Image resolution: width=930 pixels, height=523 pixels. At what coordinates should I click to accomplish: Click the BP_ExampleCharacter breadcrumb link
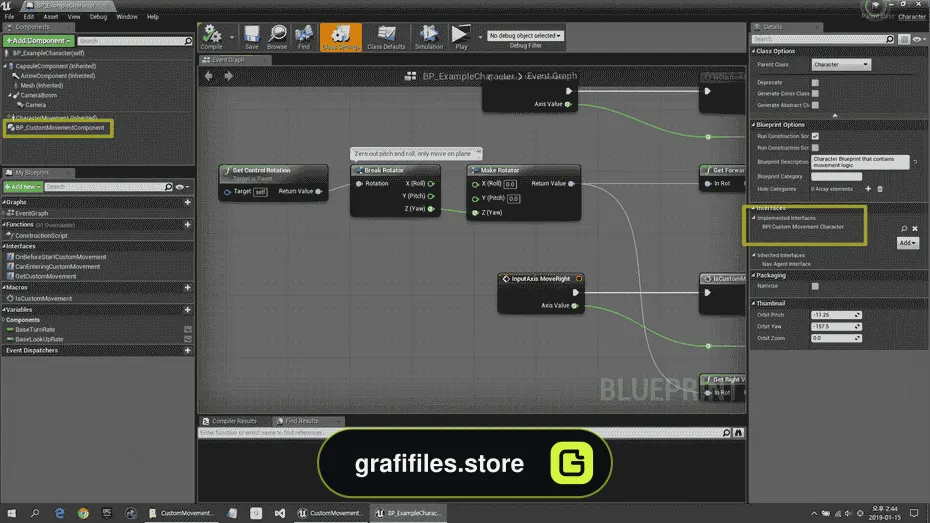point(468,76)
